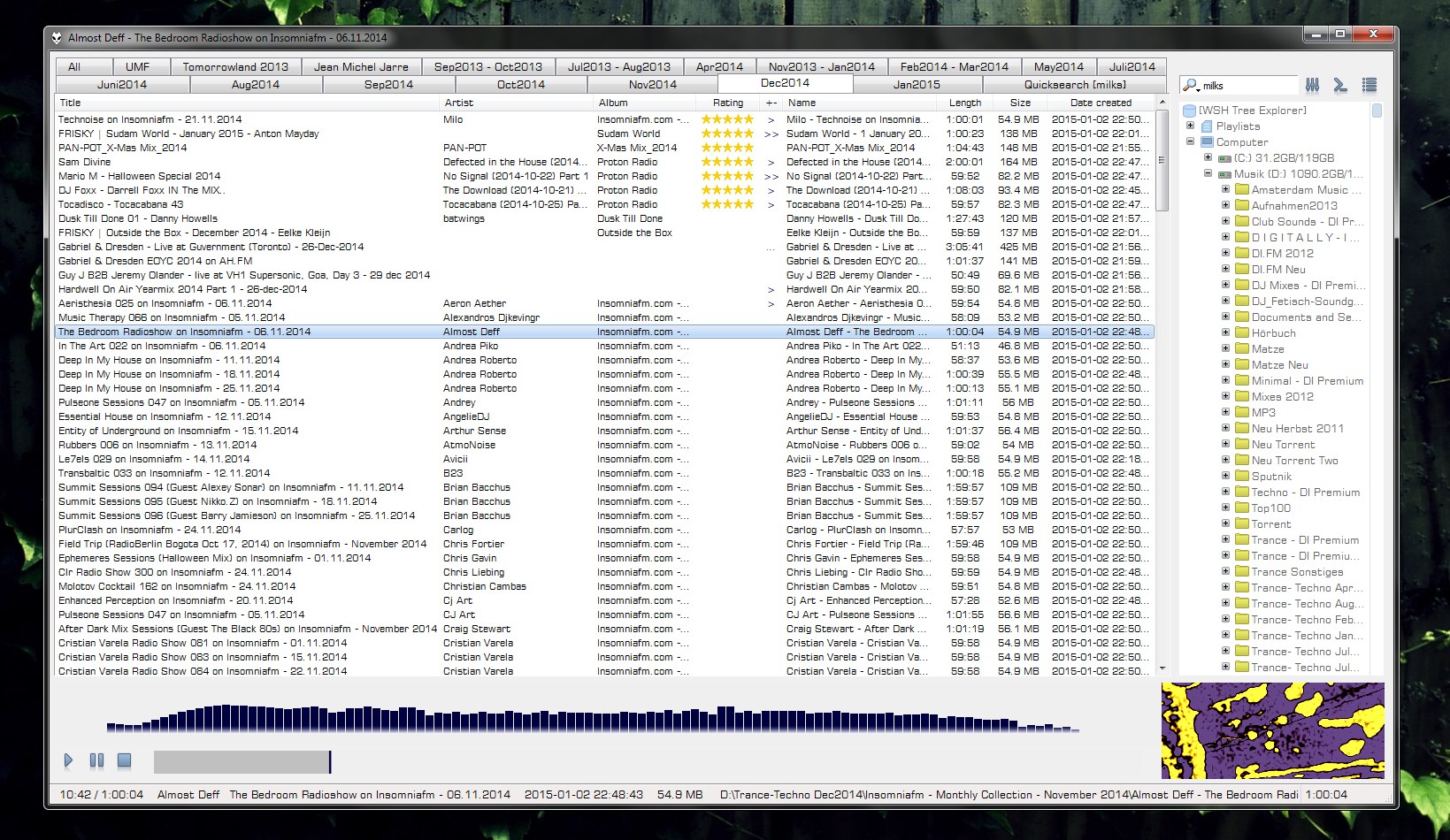Click the Amsterdam Music folder icon
Screen dimensions: 1450x840
click(1241, 190)
